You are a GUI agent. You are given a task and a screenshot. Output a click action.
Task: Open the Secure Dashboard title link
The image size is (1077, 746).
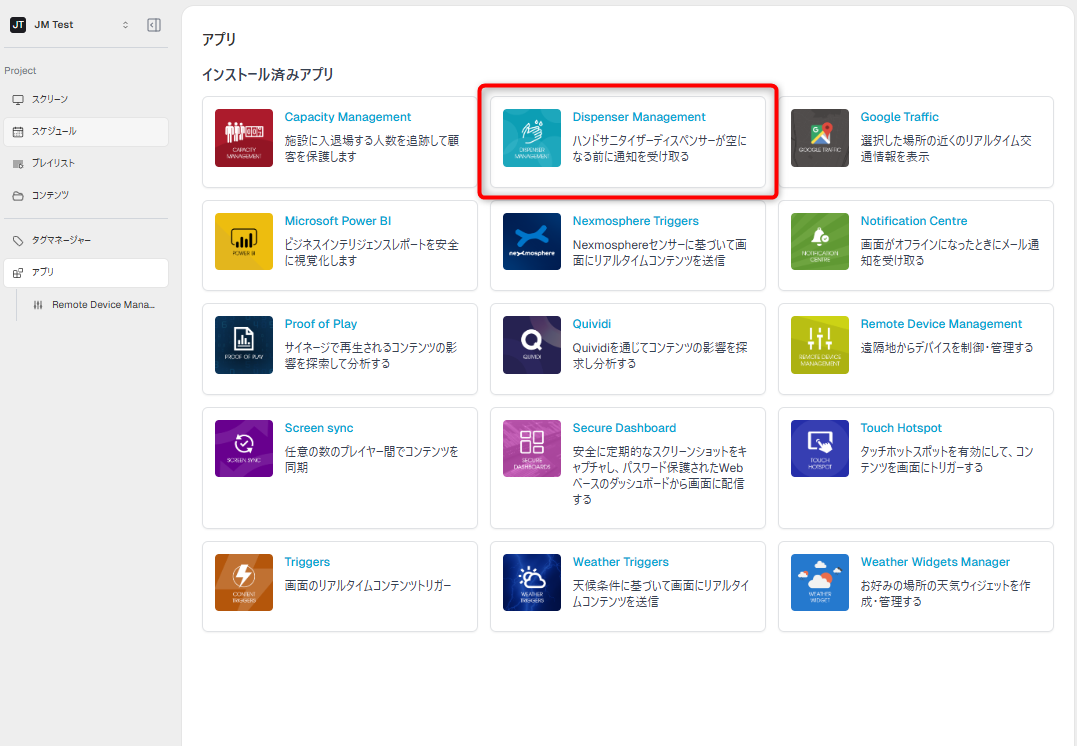click(624, 427)
